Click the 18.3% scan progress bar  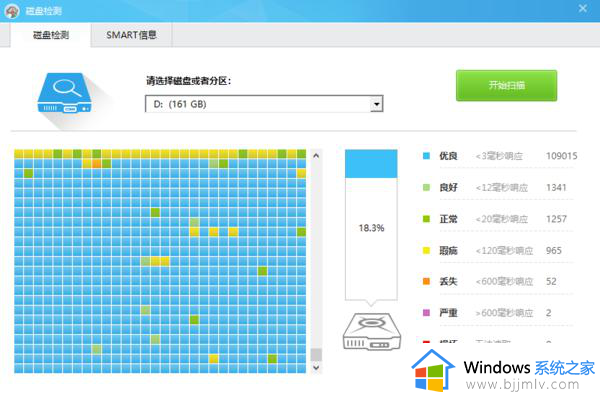(x=371, y=225)
